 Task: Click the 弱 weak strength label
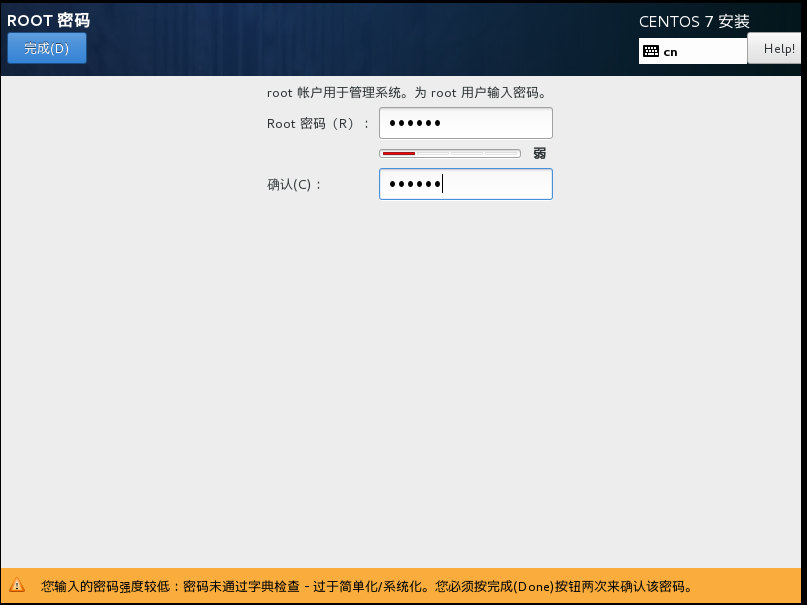539,153
